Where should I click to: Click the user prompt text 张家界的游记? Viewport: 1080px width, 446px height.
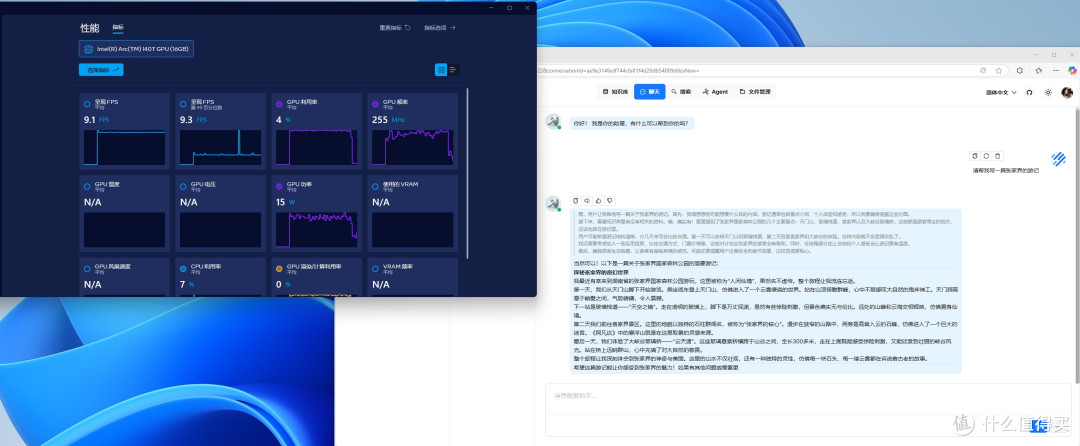pos(1005,170)
